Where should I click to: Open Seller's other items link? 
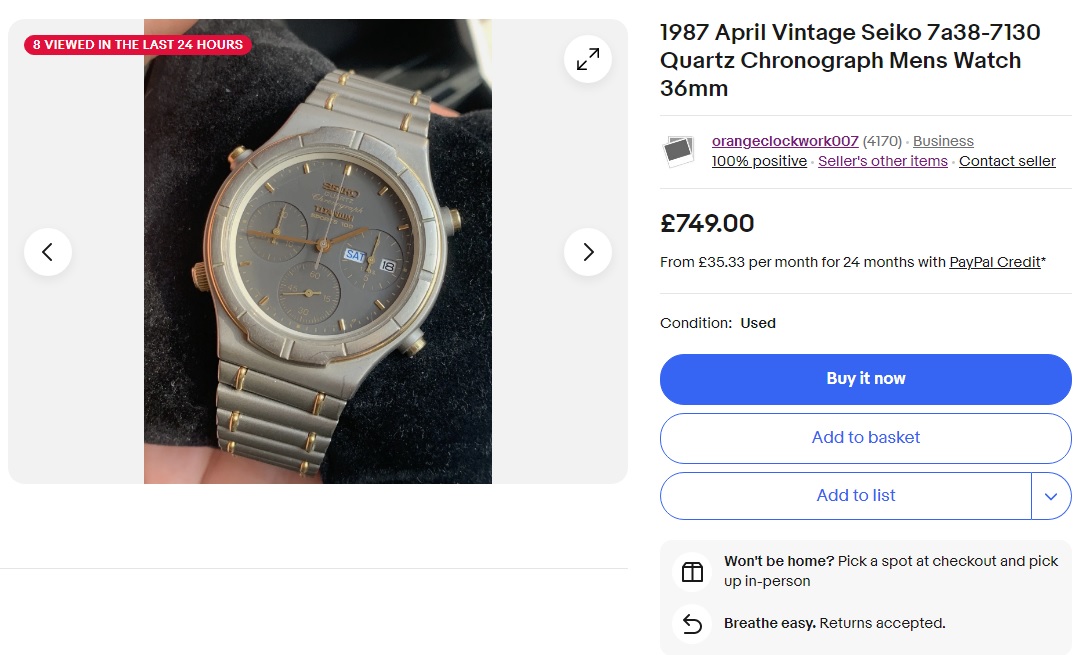tap(882, 161)
